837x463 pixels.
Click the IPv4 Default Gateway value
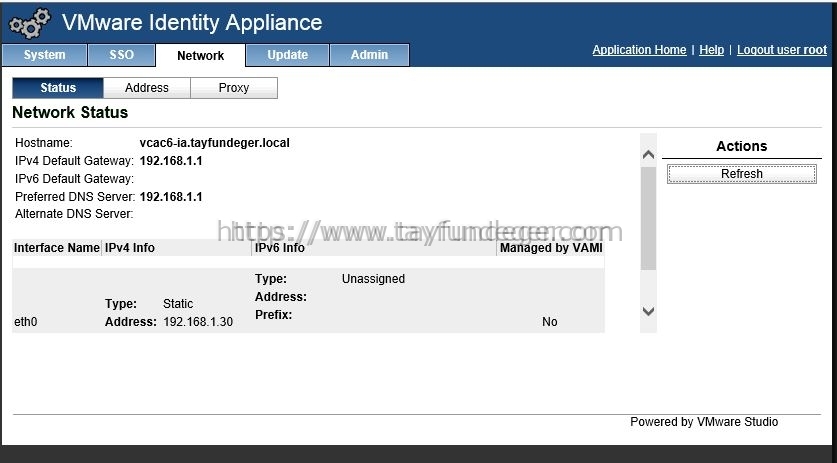tap(171, 161)
